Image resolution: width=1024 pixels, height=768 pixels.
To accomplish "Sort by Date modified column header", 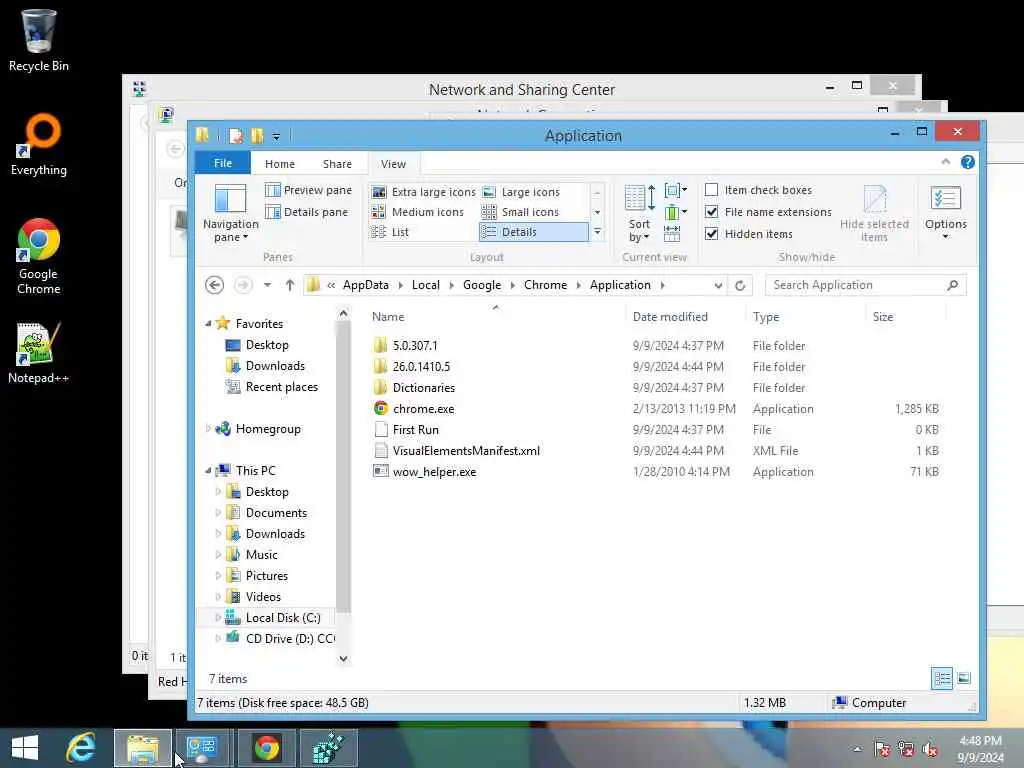I will click(670, 317).
